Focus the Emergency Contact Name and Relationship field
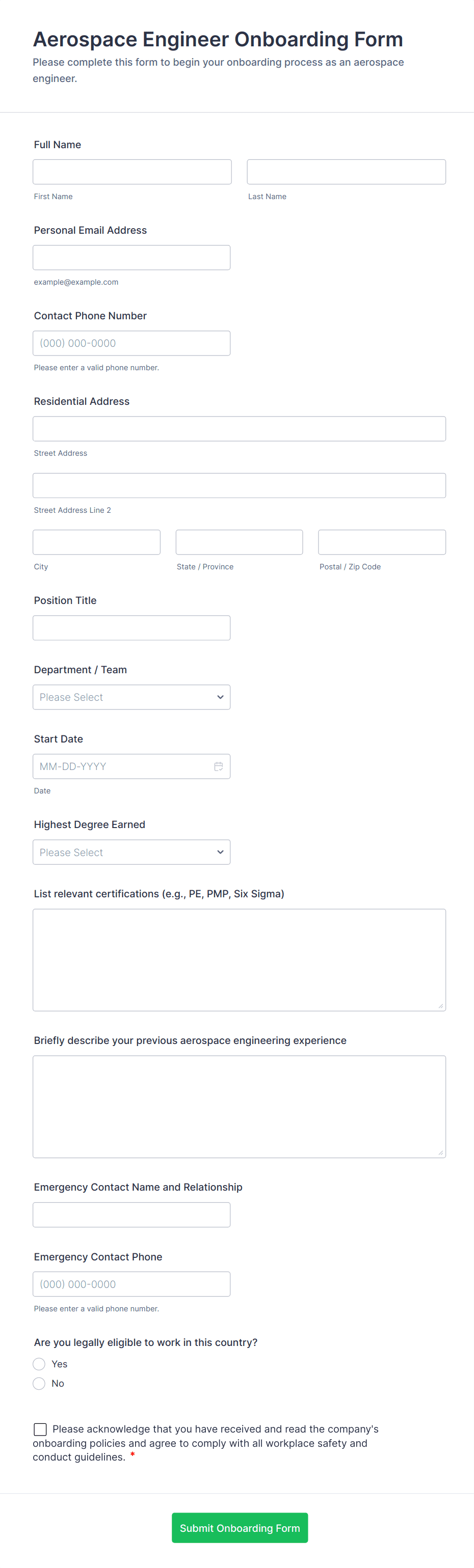The width and height of the screenshot is (474, 1568). [131, 1215]
